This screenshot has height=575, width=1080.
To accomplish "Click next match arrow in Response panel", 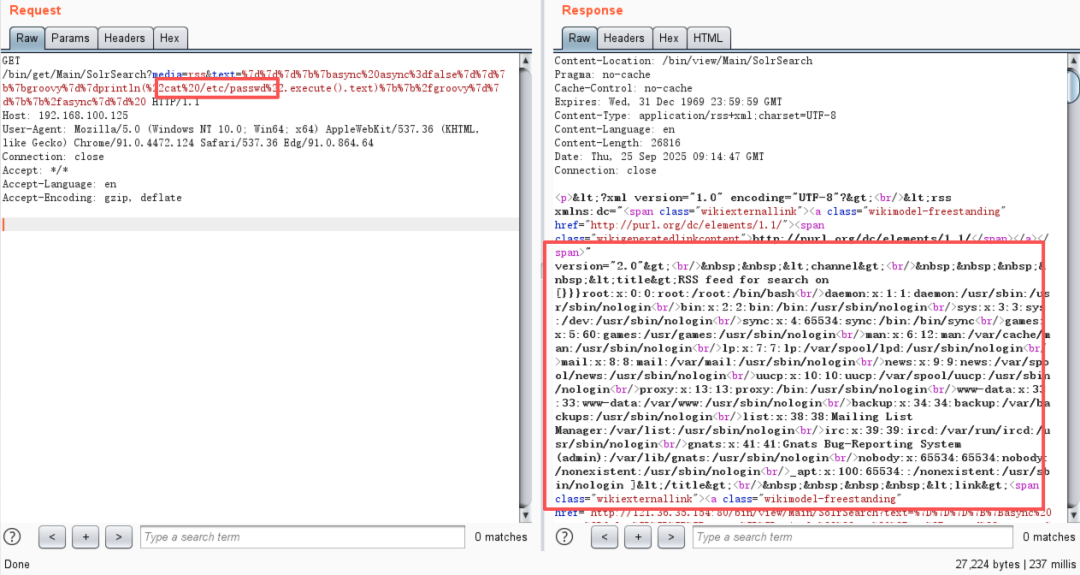I will tap(673, 537).
